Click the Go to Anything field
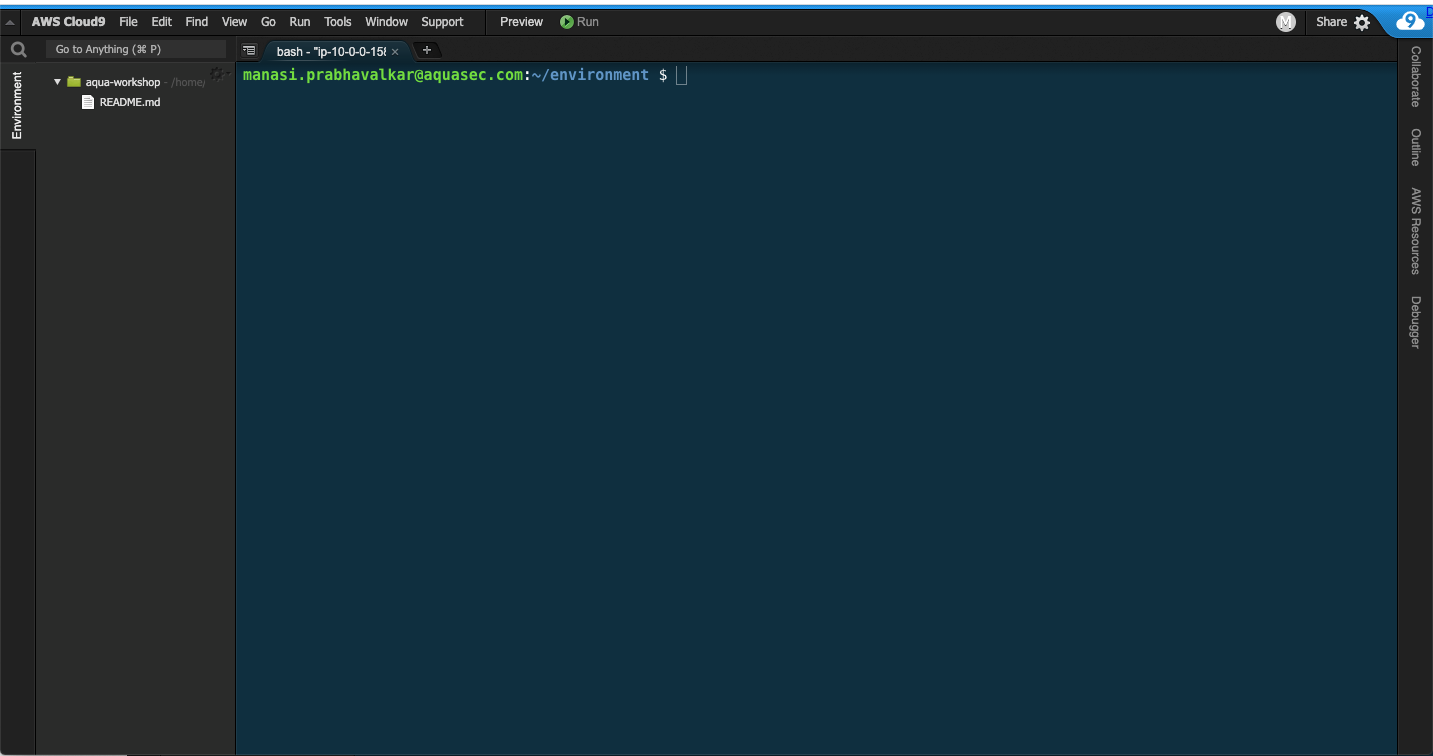Viewport: 1433px width, 756px height. (136, 49)
